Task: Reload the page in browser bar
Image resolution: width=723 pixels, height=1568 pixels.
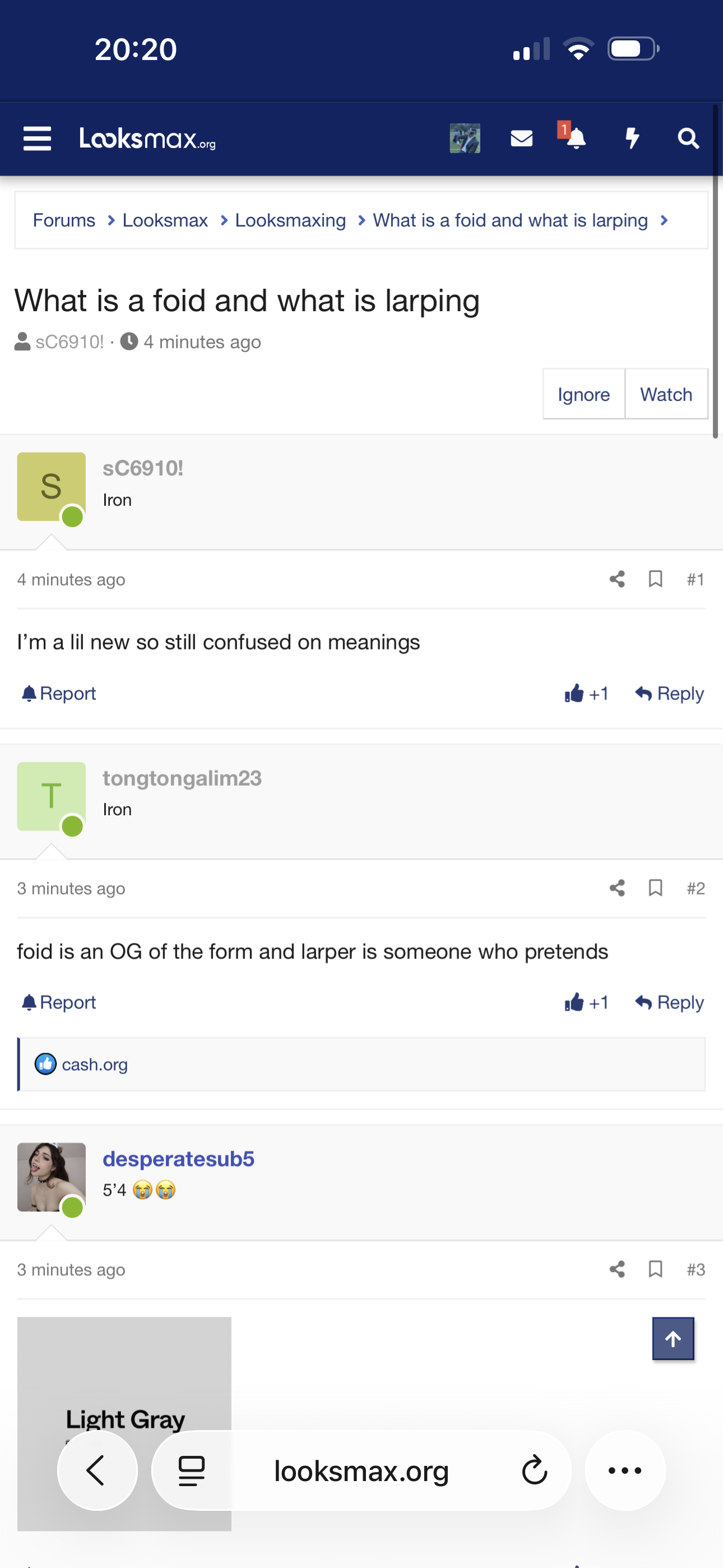Action: pyautogui.click(x=534, y=1470)
